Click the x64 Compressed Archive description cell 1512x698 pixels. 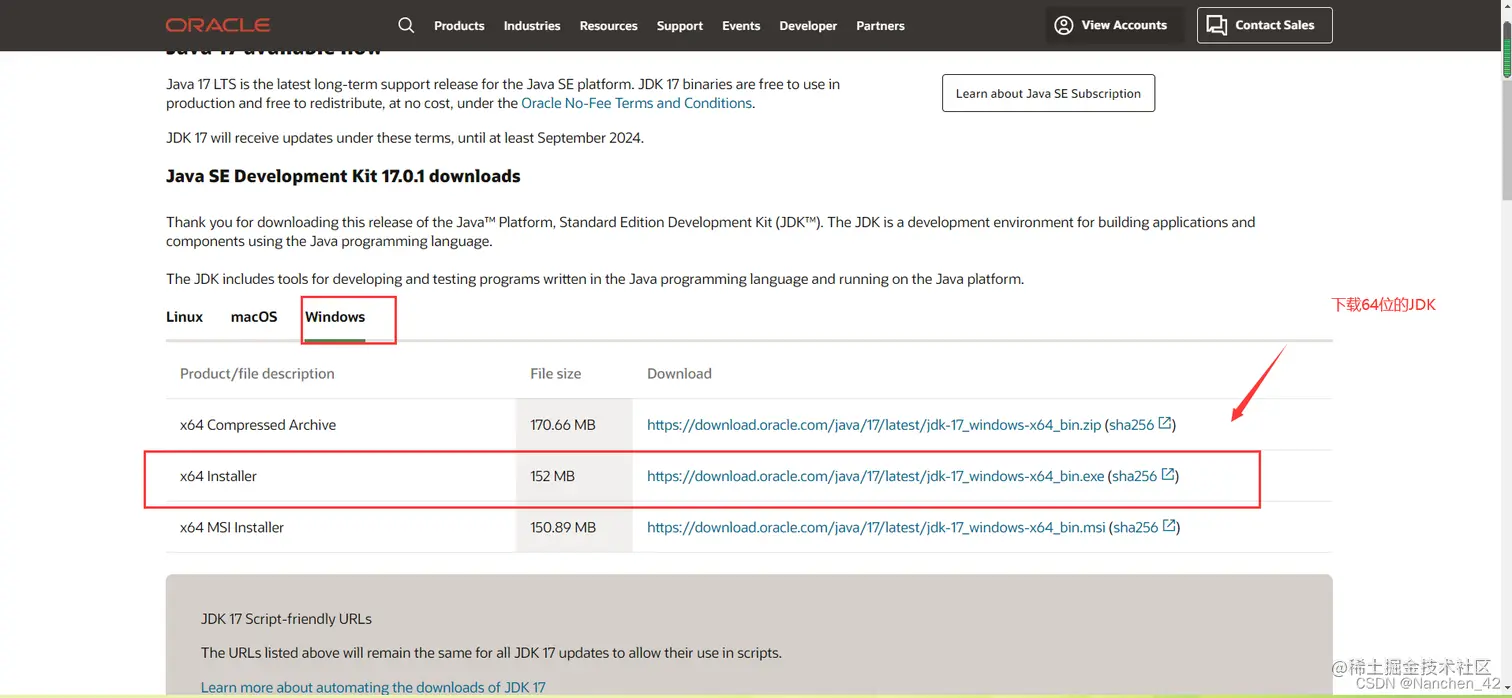pyautogui.click(x=258, y=425)
